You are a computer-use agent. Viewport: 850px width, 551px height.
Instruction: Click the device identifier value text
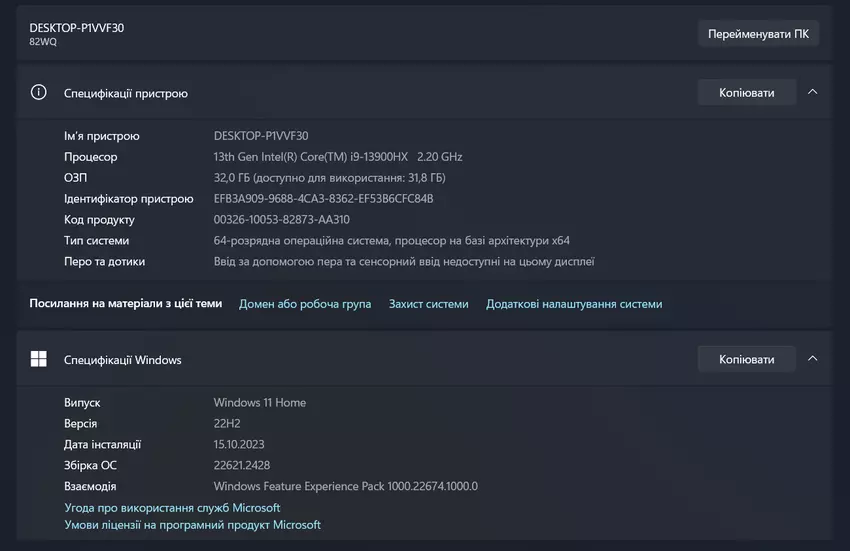(323, 199)
